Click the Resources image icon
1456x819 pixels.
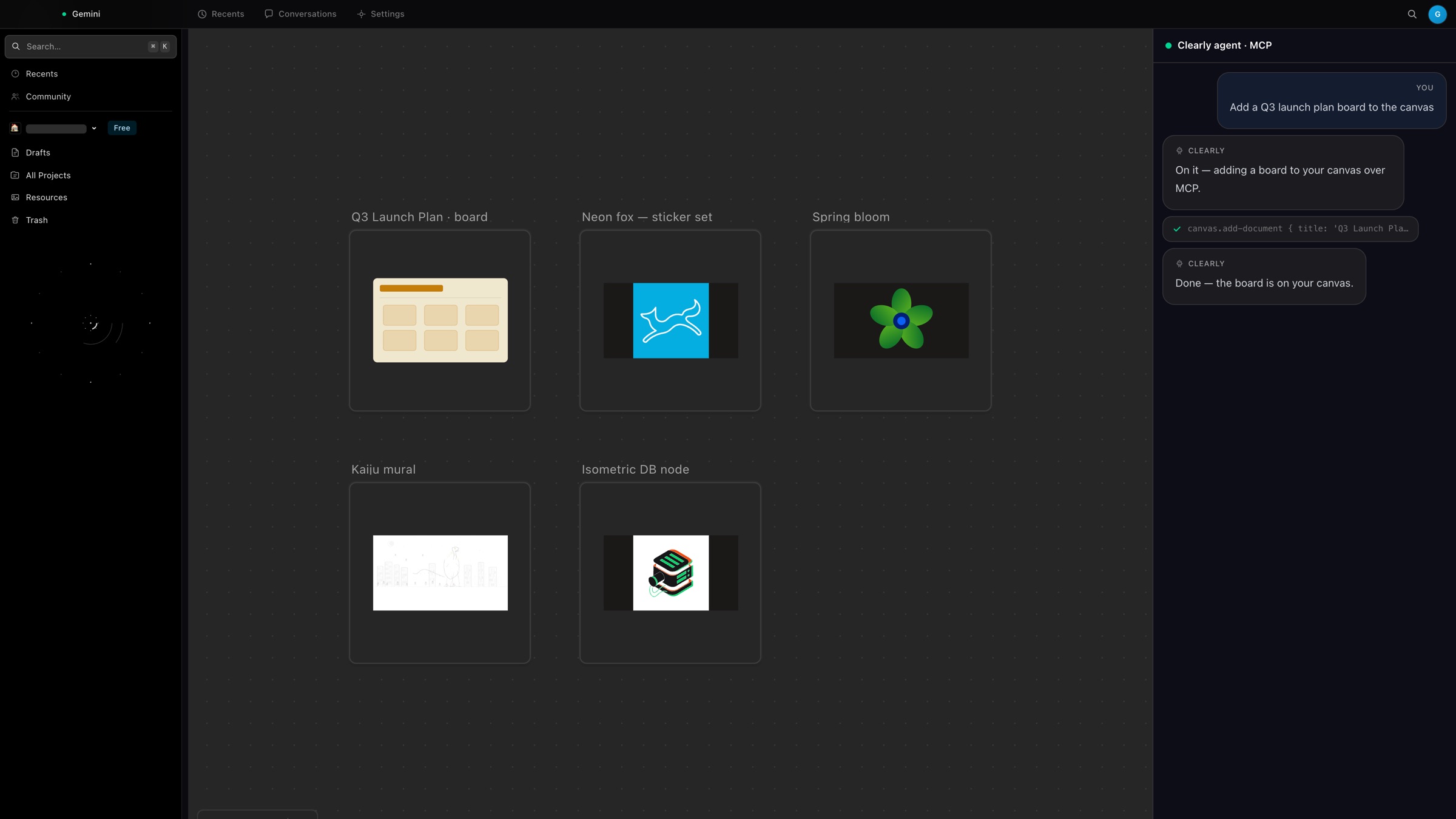pos(15,197)
